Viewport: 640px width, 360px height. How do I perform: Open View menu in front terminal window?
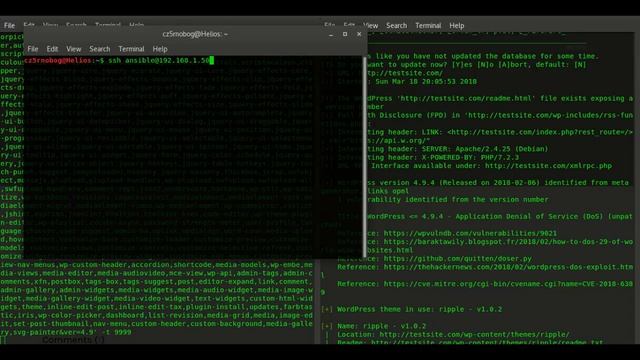pos(73,49)
